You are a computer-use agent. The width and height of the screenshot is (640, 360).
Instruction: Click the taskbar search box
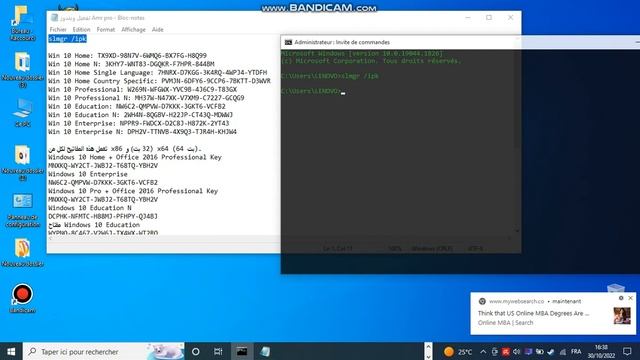pos(104,351)
